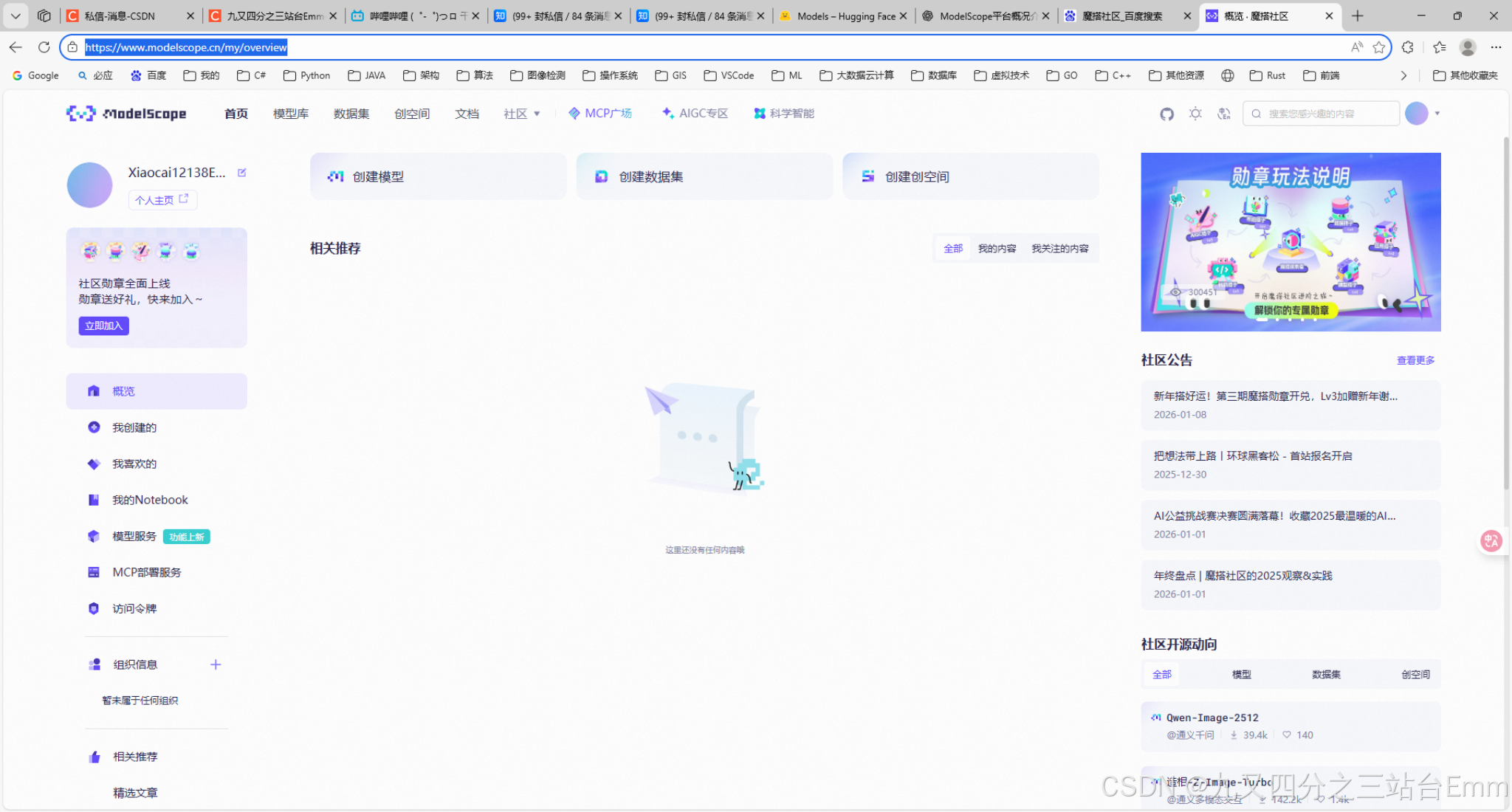Add an organization with the plus icon
The image size is (1512, 812).
[216, 664]
